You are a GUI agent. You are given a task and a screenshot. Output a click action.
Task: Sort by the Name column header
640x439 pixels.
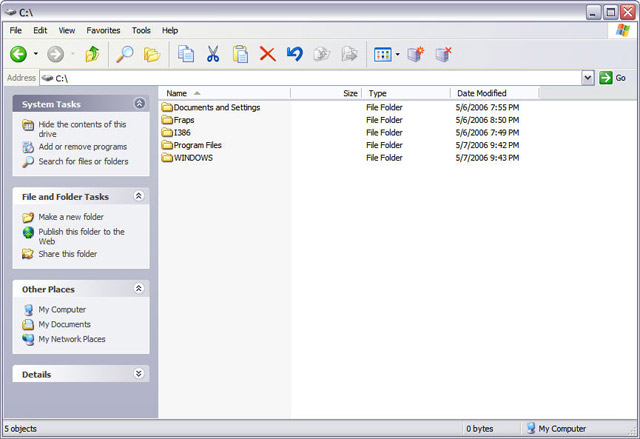224,93
